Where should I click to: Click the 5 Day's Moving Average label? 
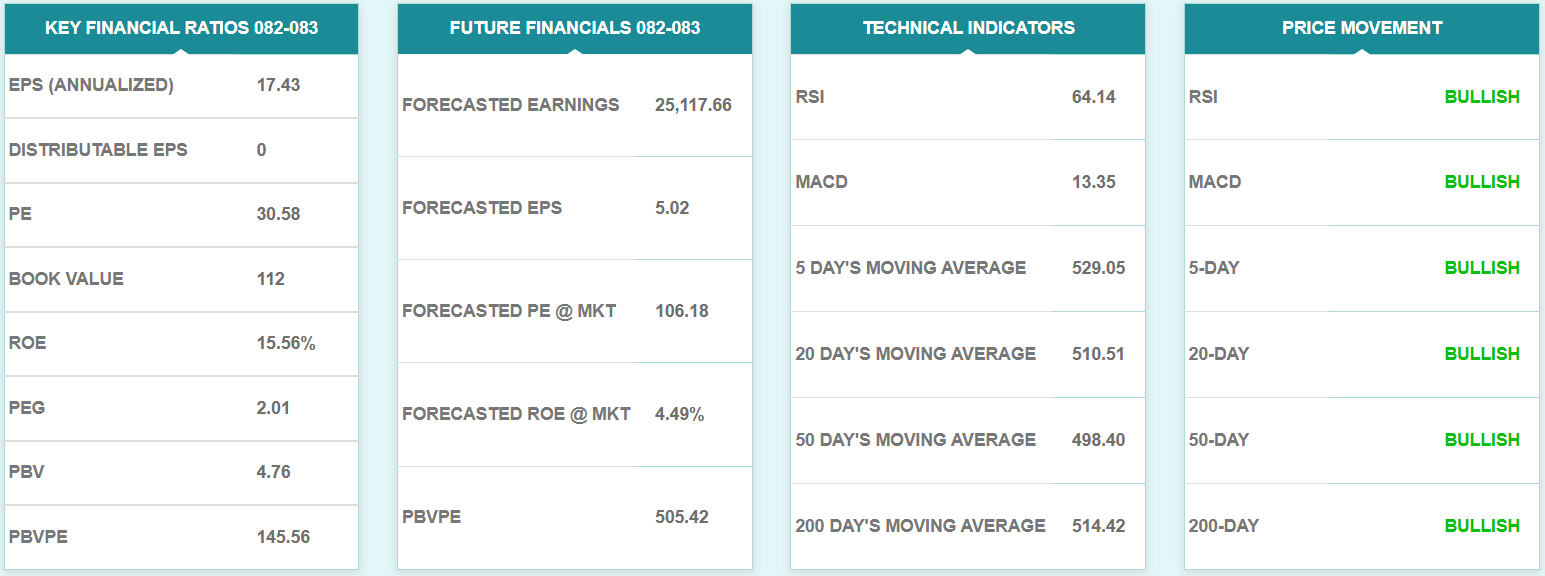(910, 268)
